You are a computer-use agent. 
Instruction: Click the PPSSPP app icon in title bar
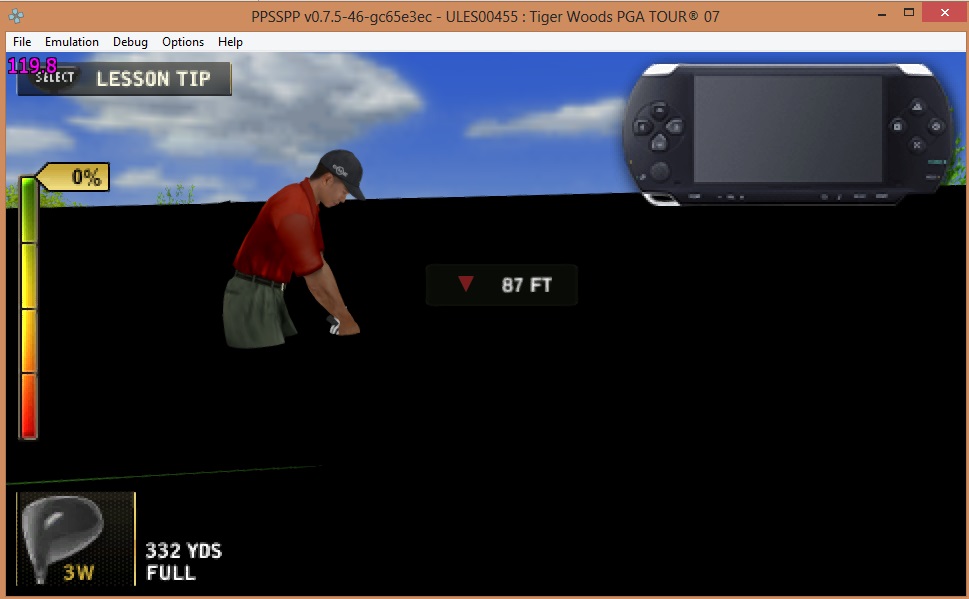tap(16, 16)
